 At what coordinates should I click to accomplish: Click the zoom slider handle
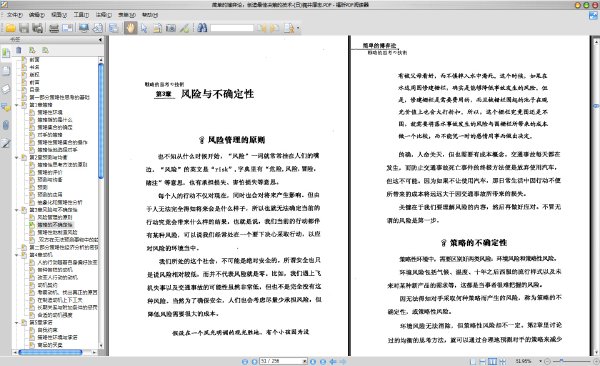tap(562, 361)
